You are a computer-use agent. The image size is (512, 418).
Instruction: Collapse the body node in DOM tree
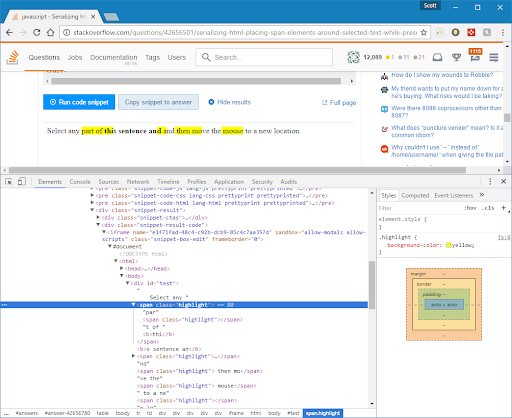[x=121, y=276]
